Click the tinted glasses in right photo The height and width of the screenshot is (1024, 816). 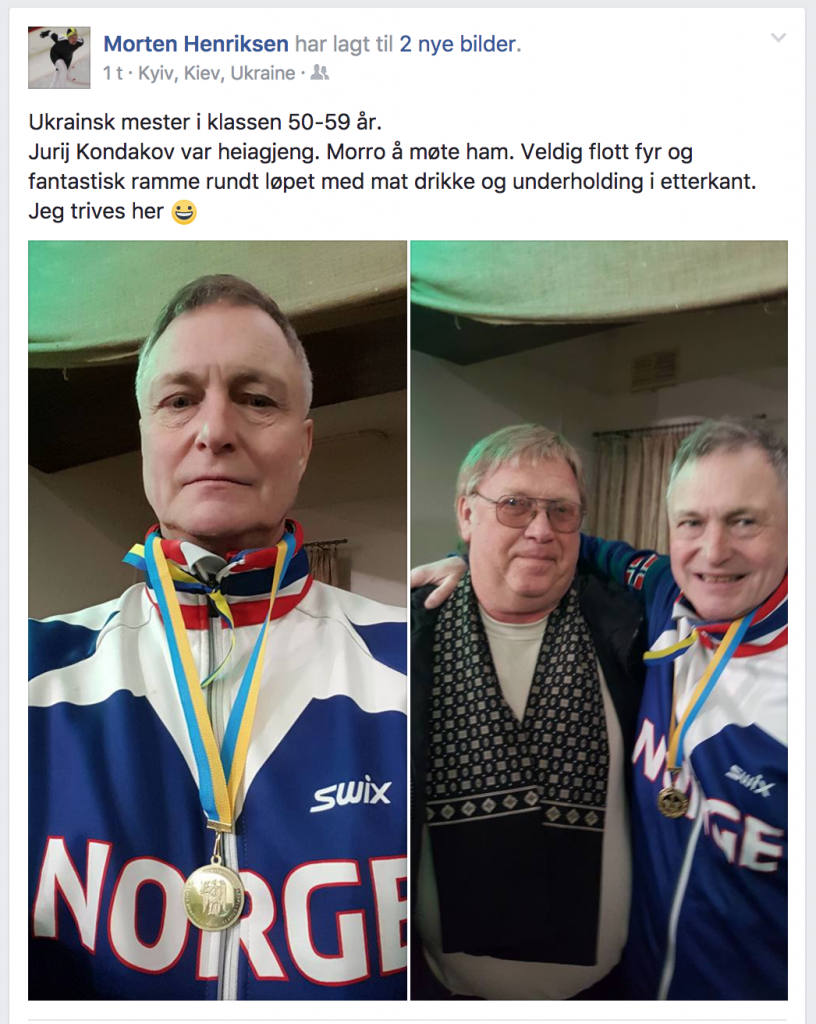[528, 510]
